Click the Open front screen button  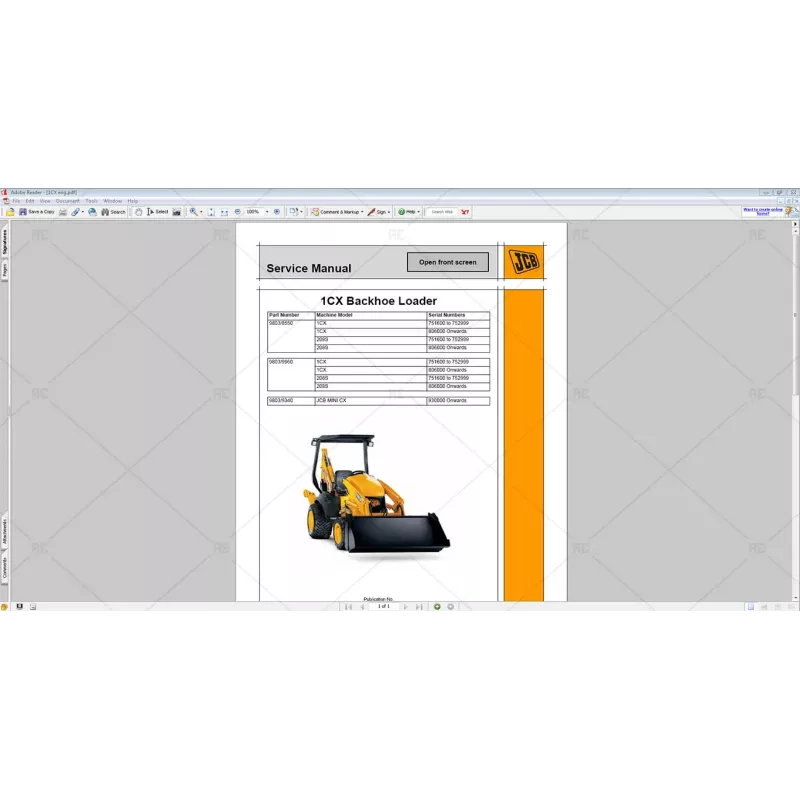point(447,262)
